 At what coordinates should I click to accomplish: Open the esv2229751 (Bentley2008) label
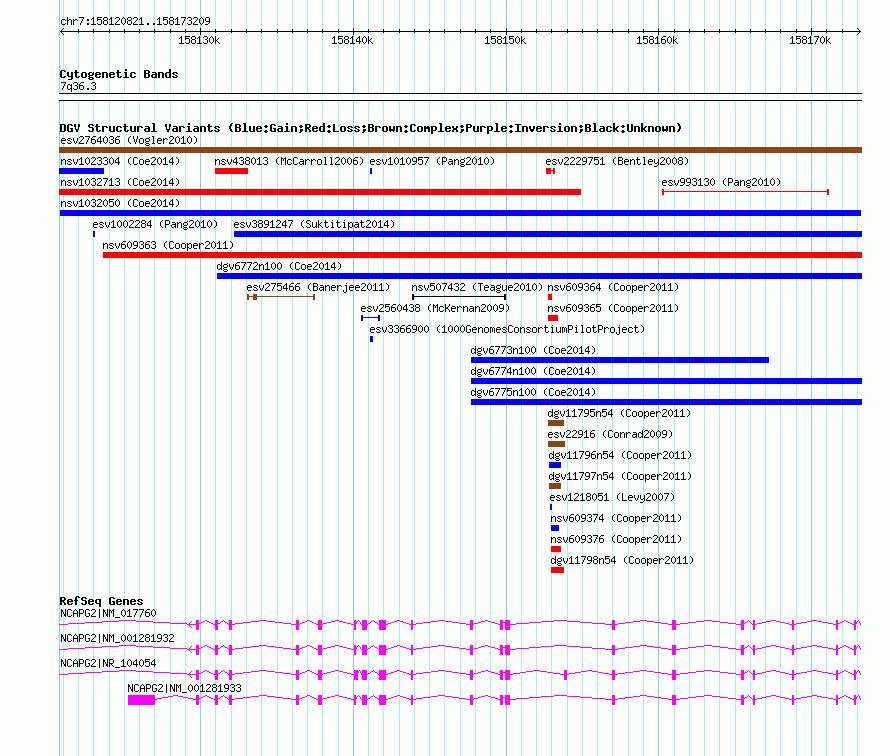[x=617, y=161]
